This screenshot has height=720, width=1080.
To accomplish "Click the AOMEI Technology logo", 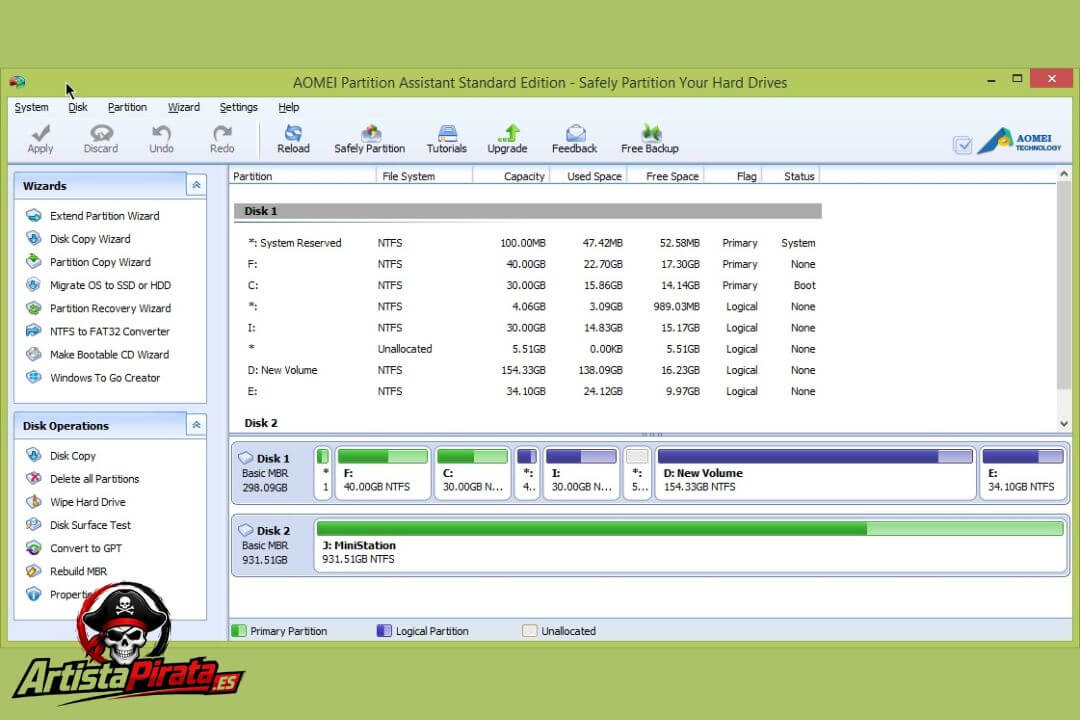I will pos(1019,141).
